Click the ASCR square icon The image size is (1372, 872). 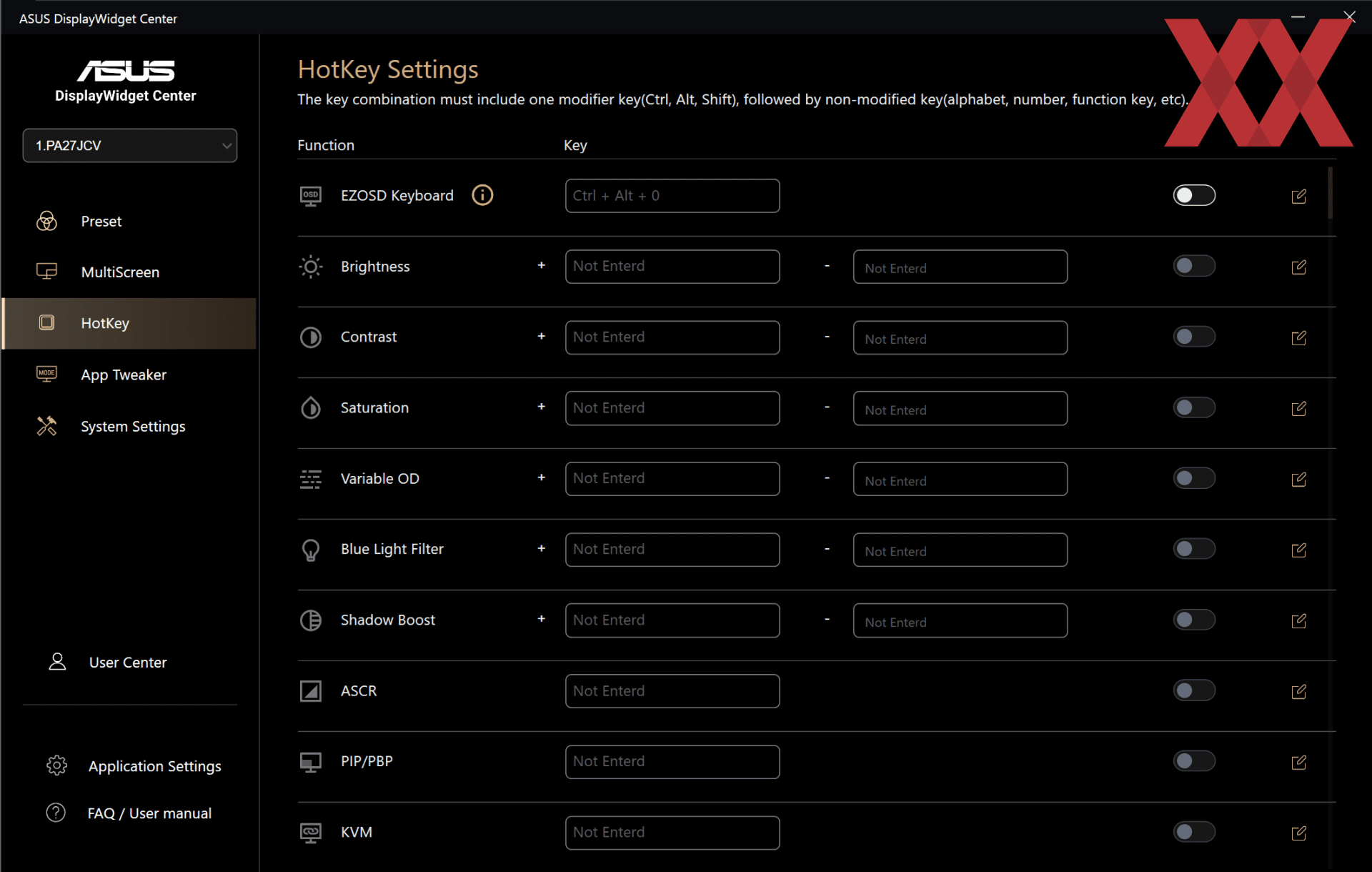click(x=310, y=691)
